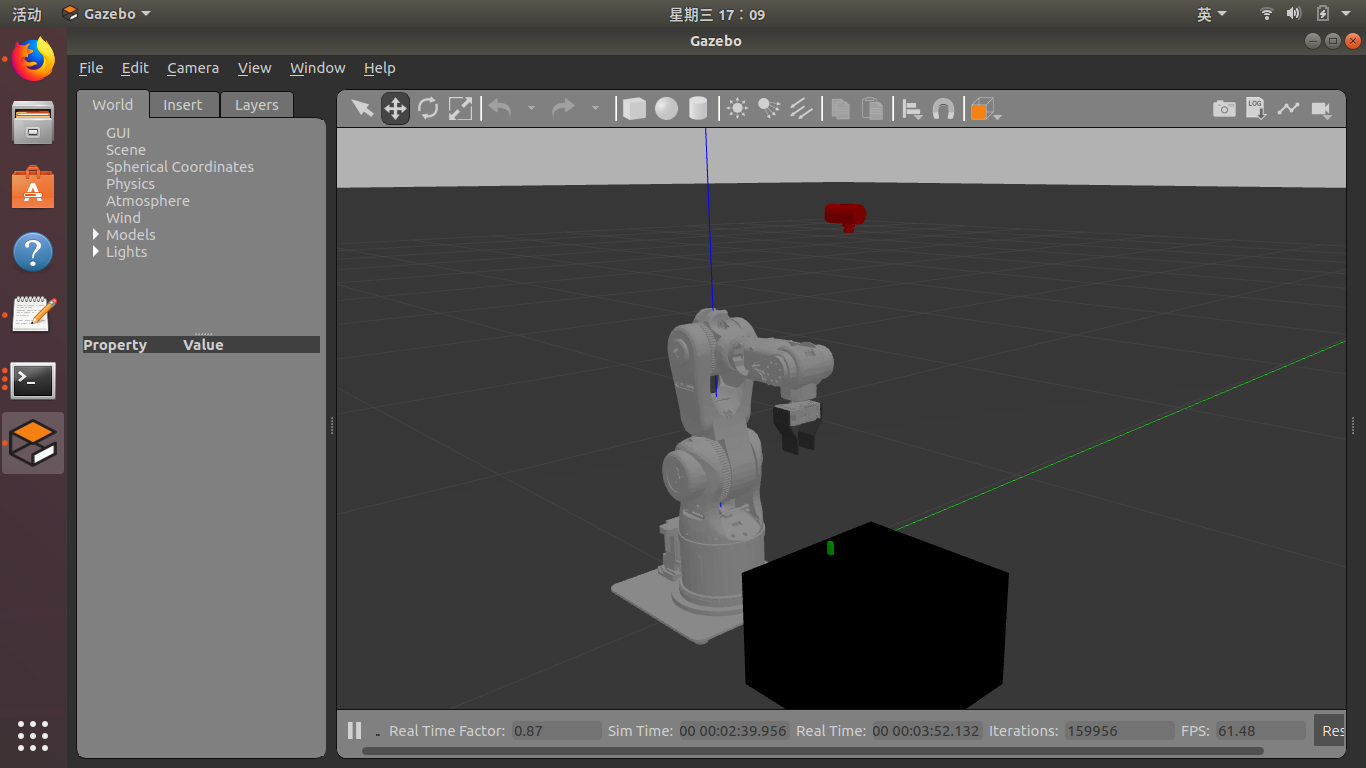
Task: Open the 活动 activities overview
Action: coord(27,14)
